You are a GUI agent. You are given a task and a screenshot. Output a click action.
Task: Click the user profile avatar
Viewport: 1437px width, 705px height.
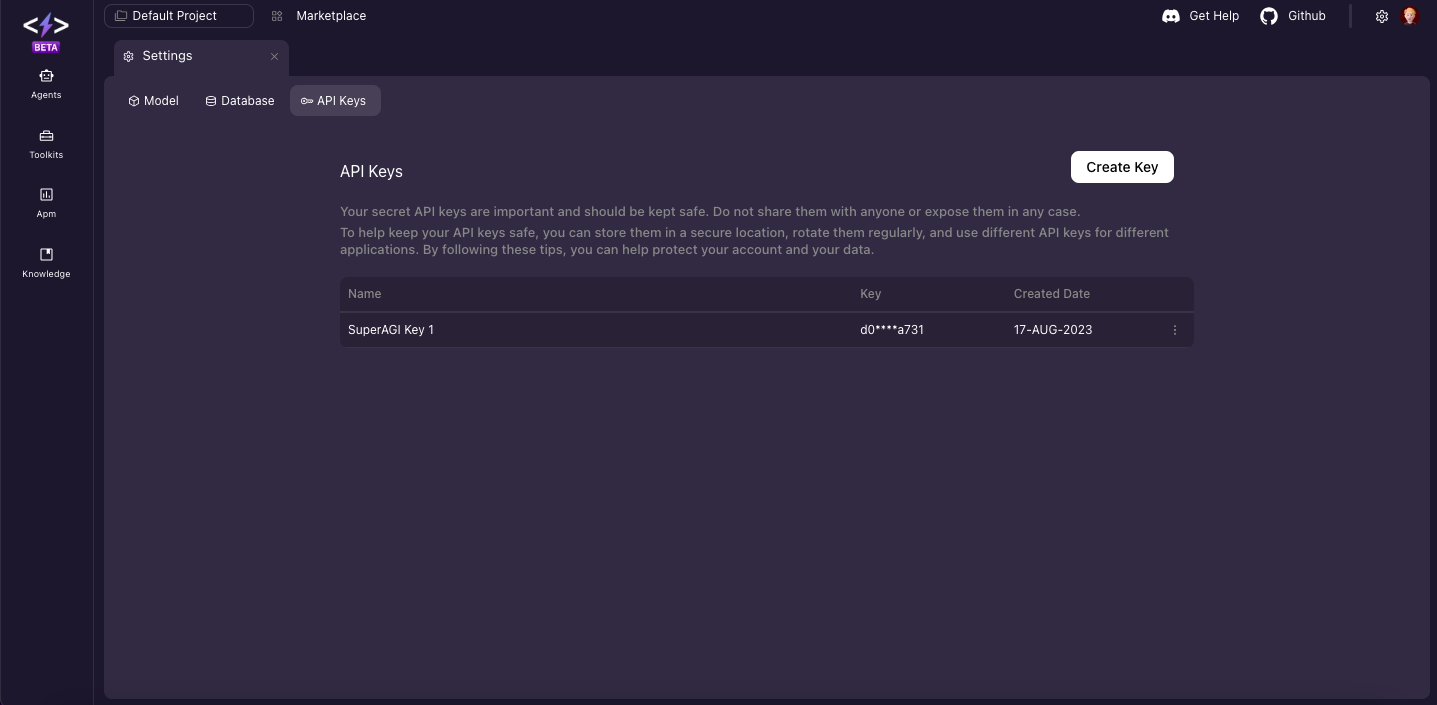pyautogui.click(x=1410, y=16)
